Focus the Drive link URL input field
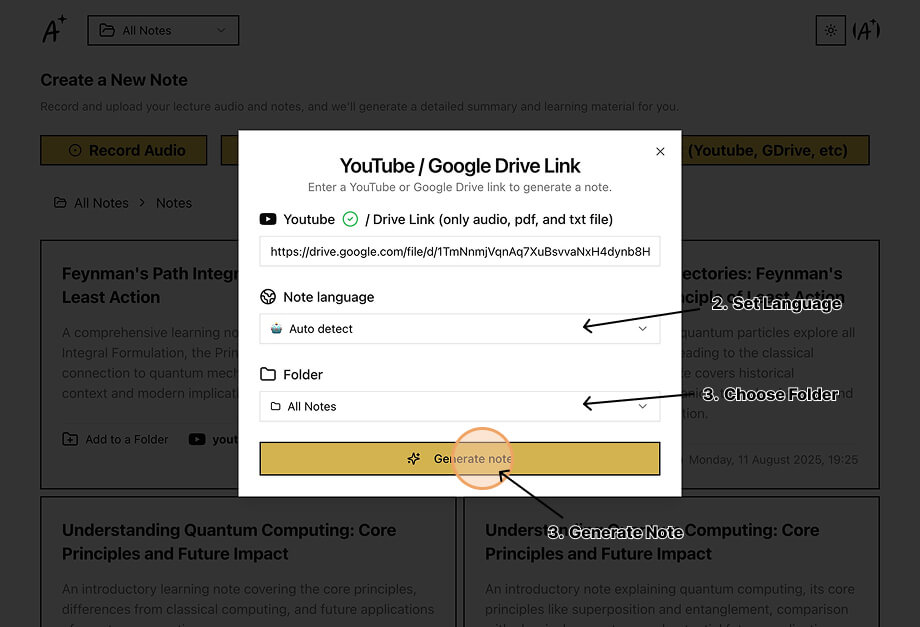Screen dimensions: 920x627 (459, 252)
